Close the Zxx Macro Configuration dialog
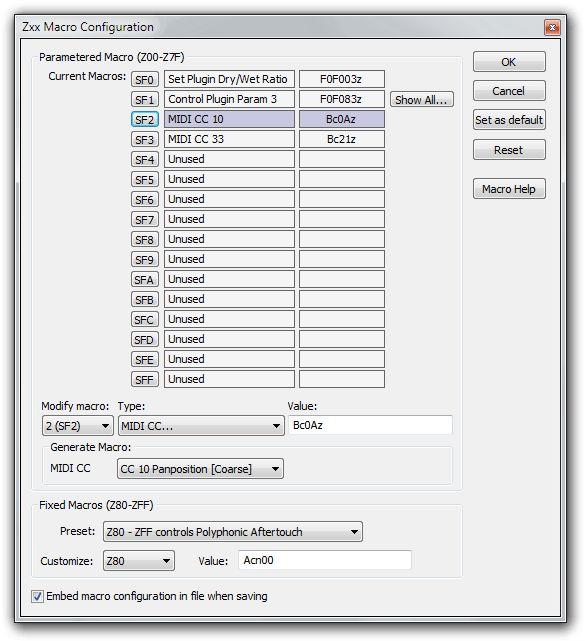Viewport: 585px width, 641px height. tap(552, 27)
